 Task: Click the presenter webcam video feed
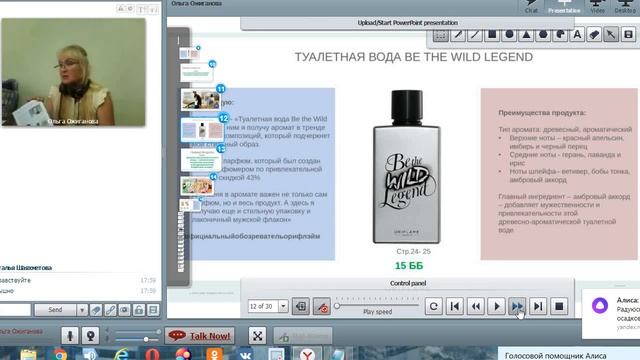click(73, 72)
